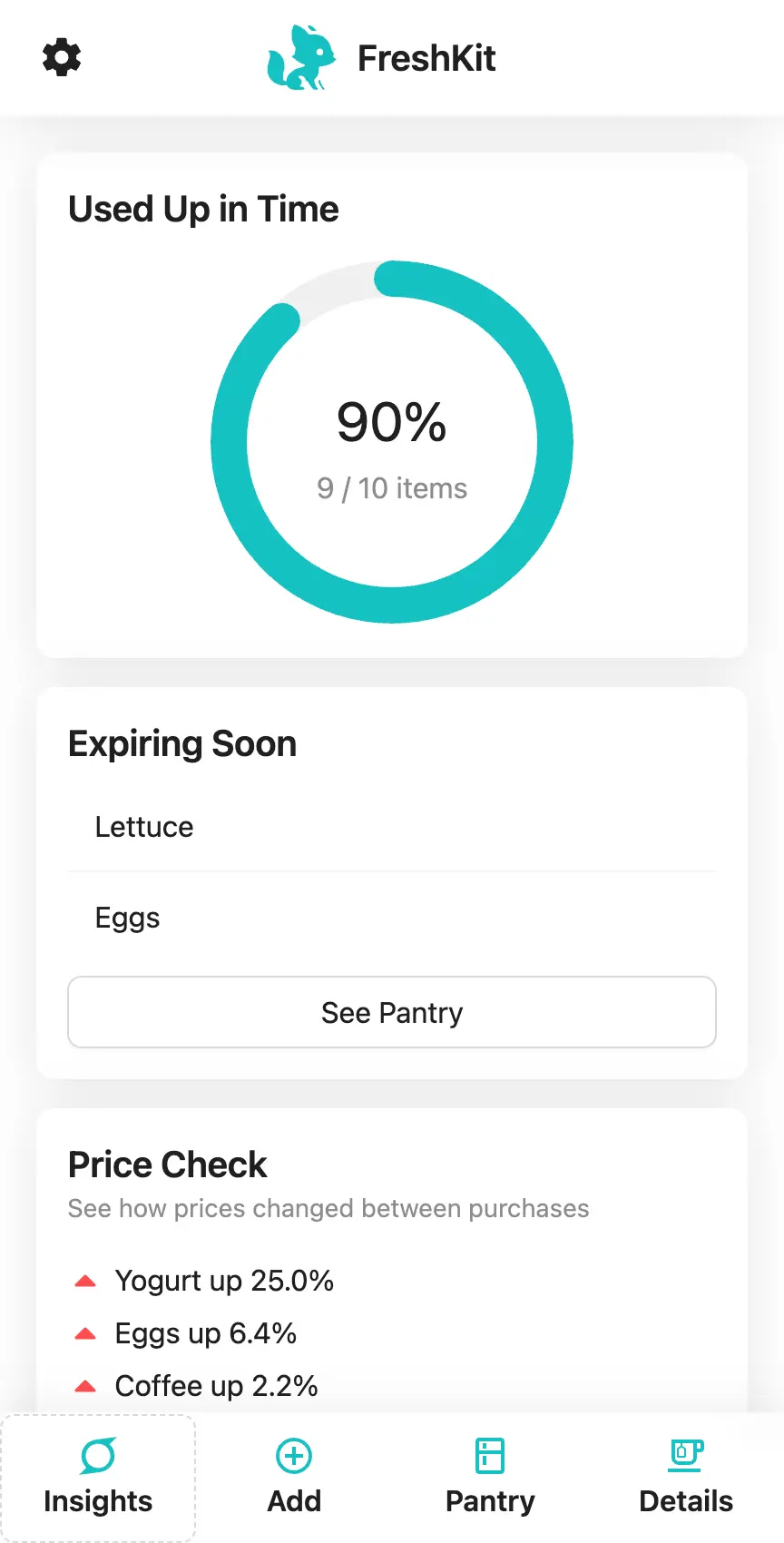
Task: Select the Insights tab icon
Action: [98, 1456]
